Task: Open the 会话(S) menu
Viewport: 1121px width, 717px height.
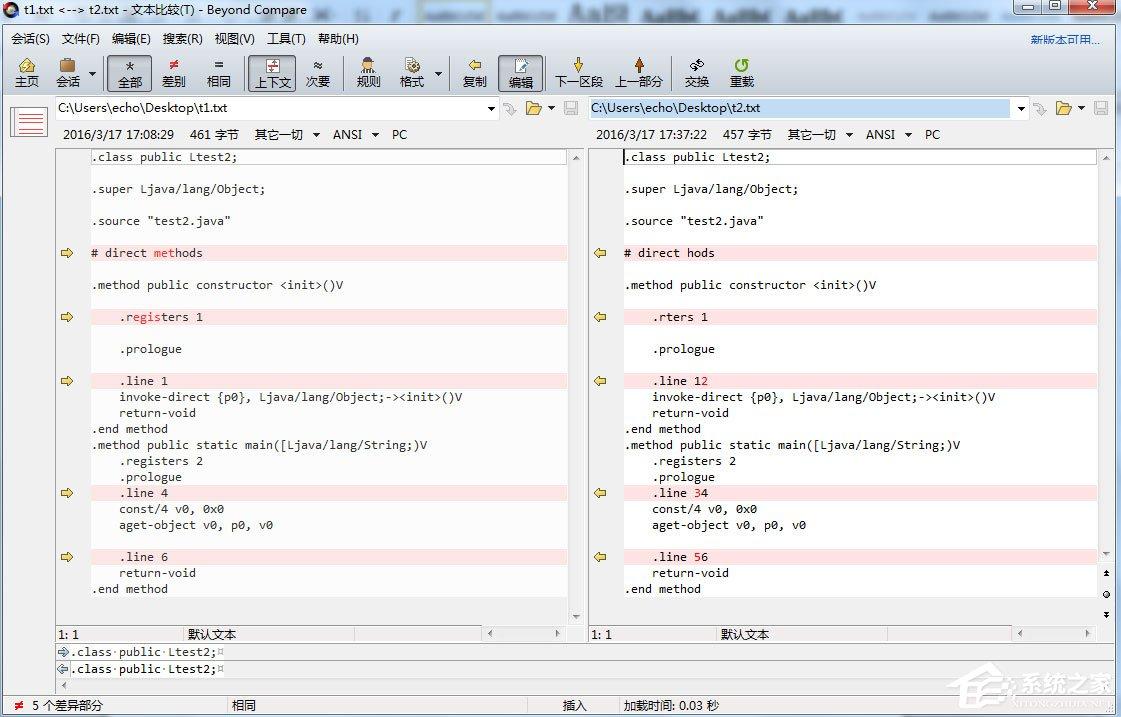Action: pos(30,39)
